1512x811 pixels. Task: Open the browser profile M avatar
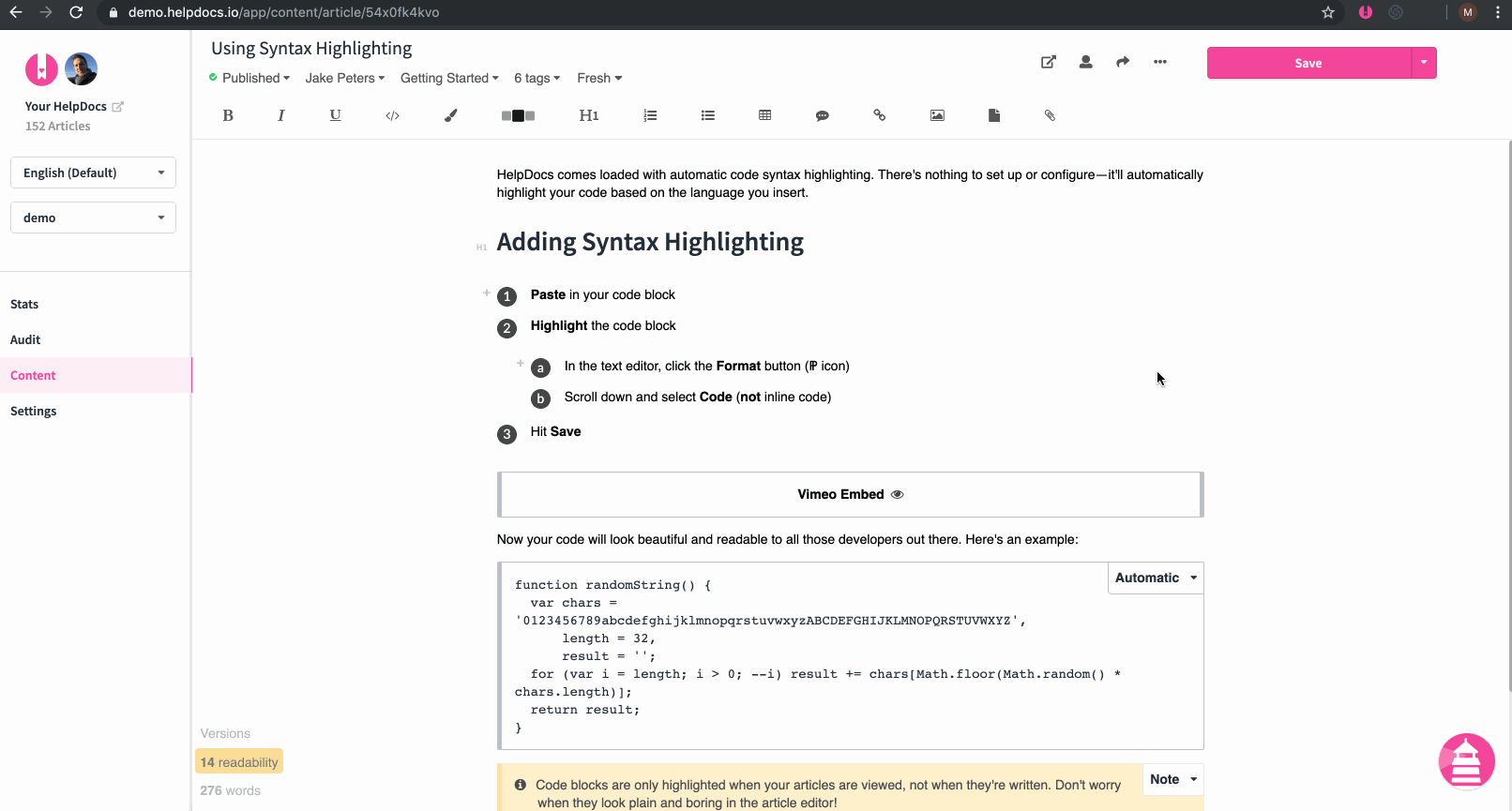point(1468,12)
